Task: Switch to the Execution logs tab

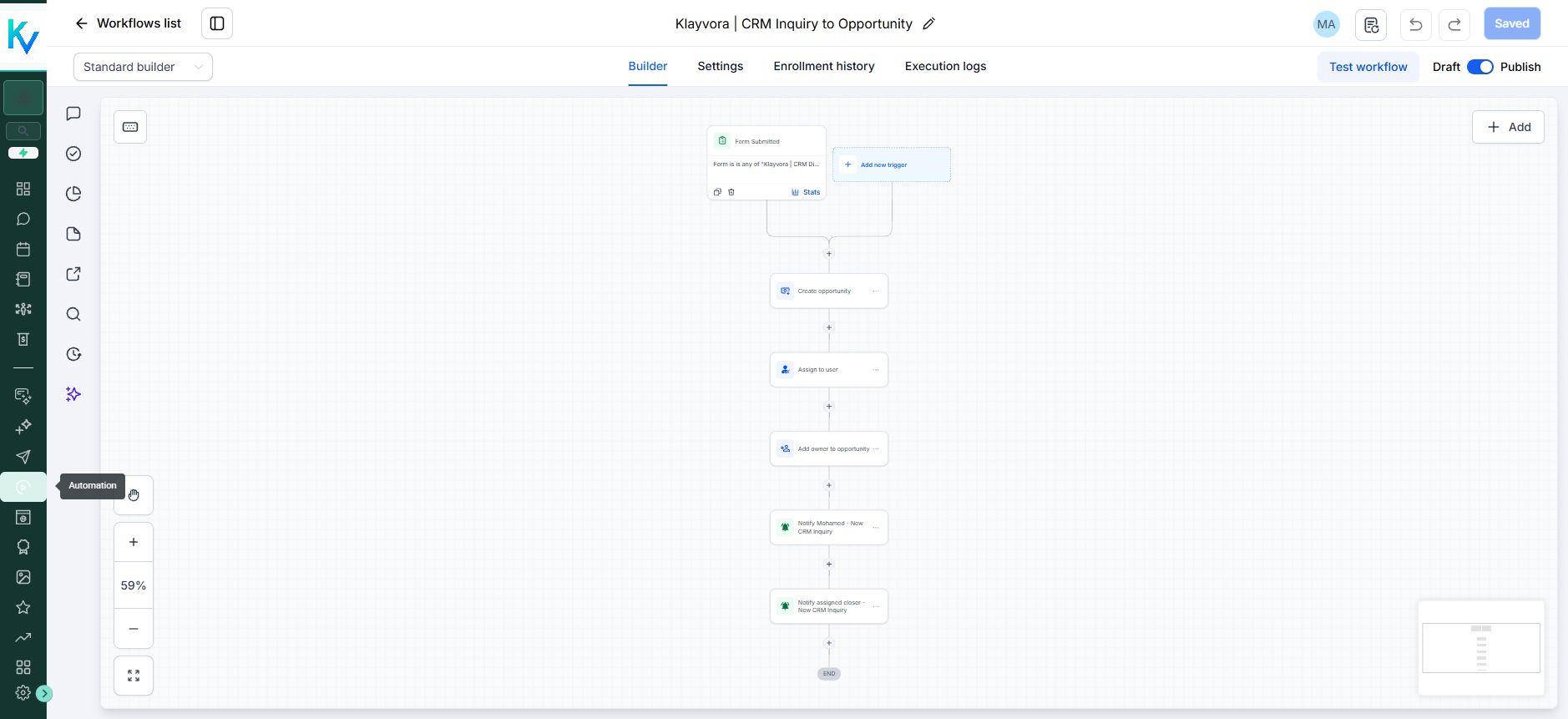Action: [x=945, y=66]
